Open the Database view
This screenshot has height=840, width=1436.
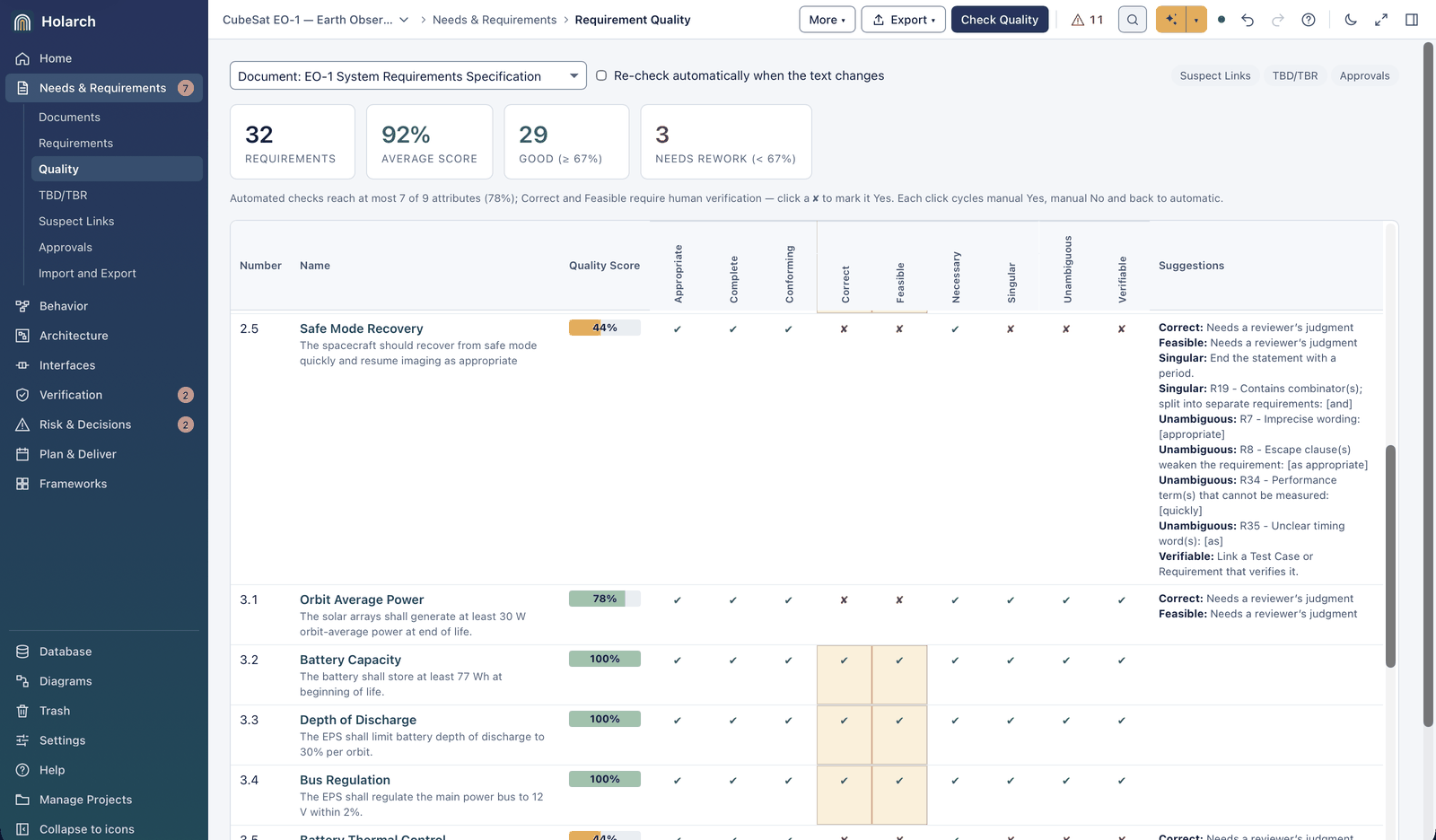(104, 652)
